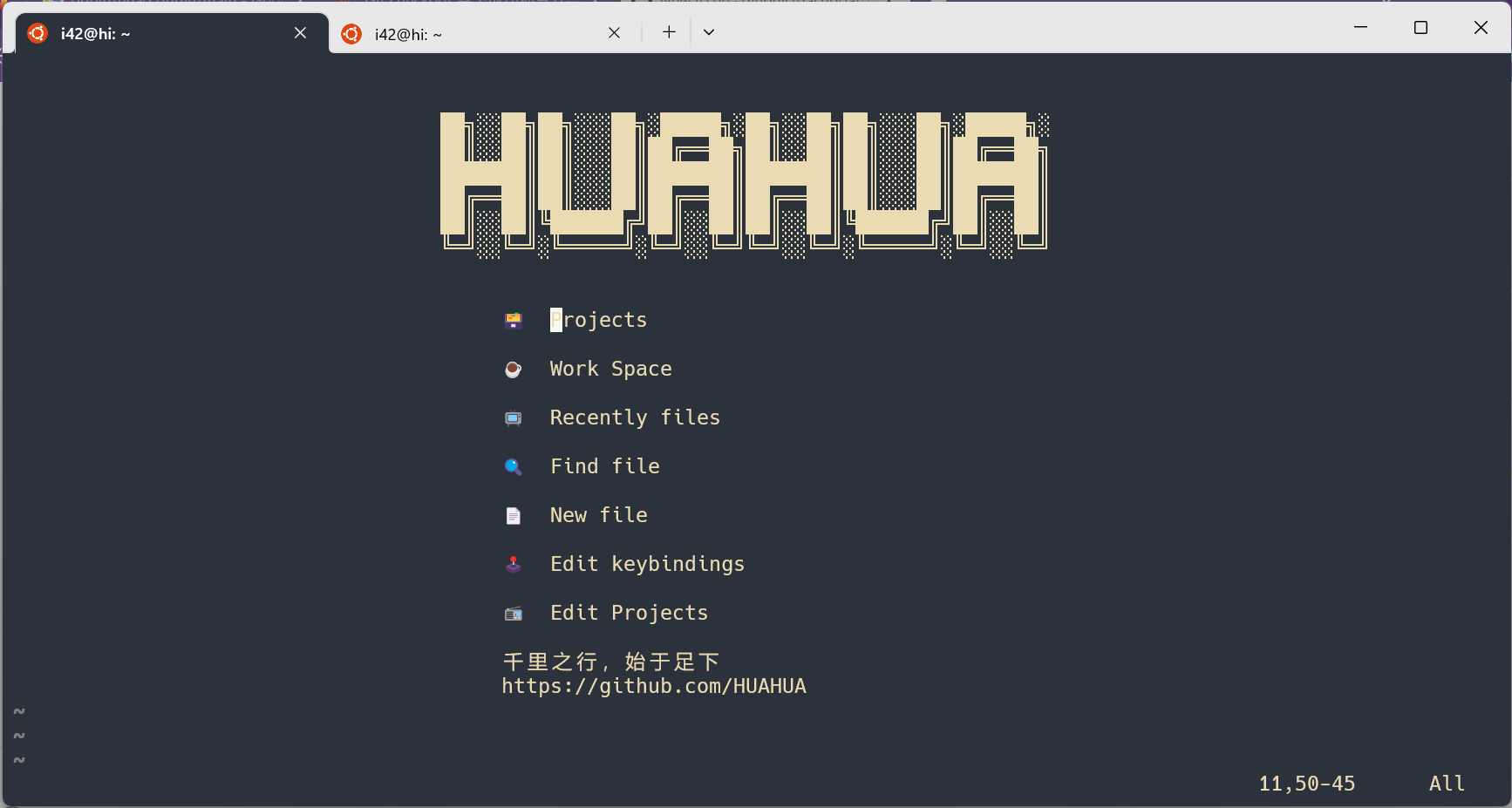Open the Find file entry
The width and height of the screenshot is (1512, 808).
[x=605, y=466]
